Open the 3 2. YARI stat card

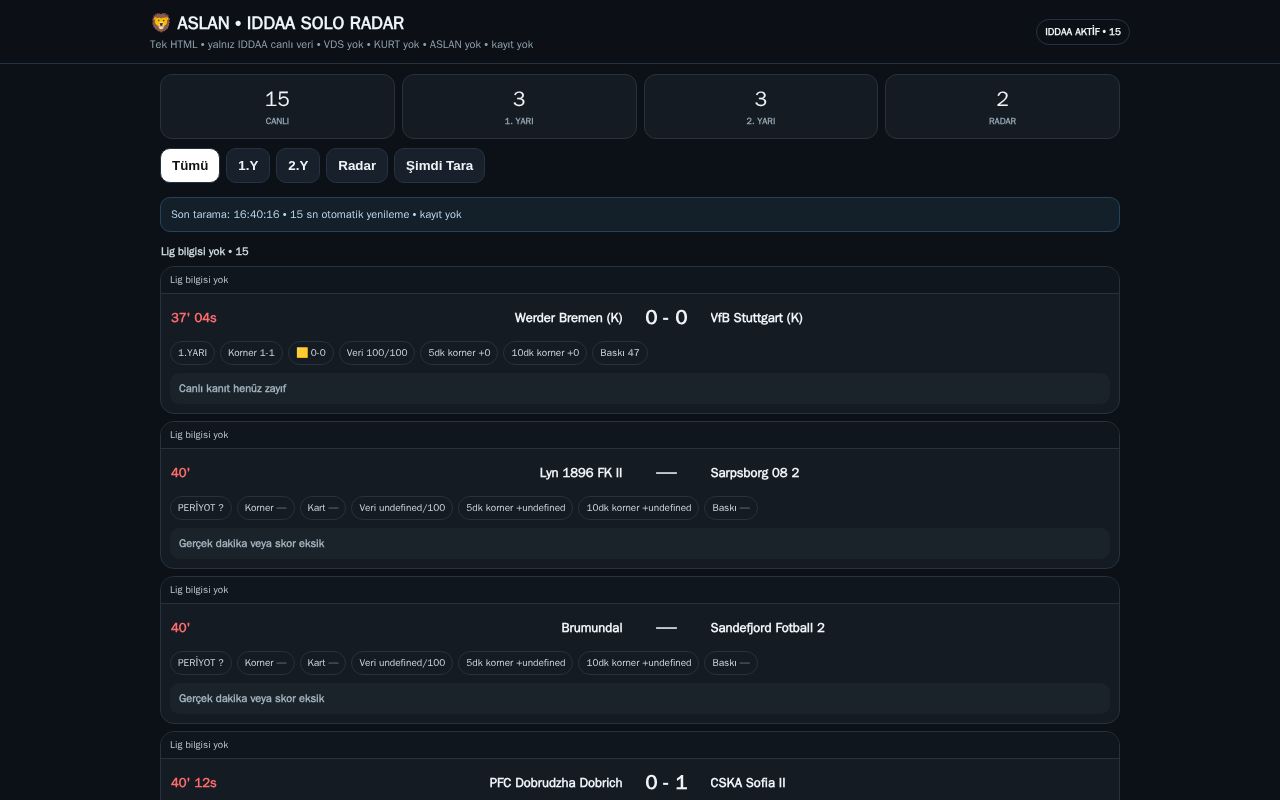coord(761,107)
